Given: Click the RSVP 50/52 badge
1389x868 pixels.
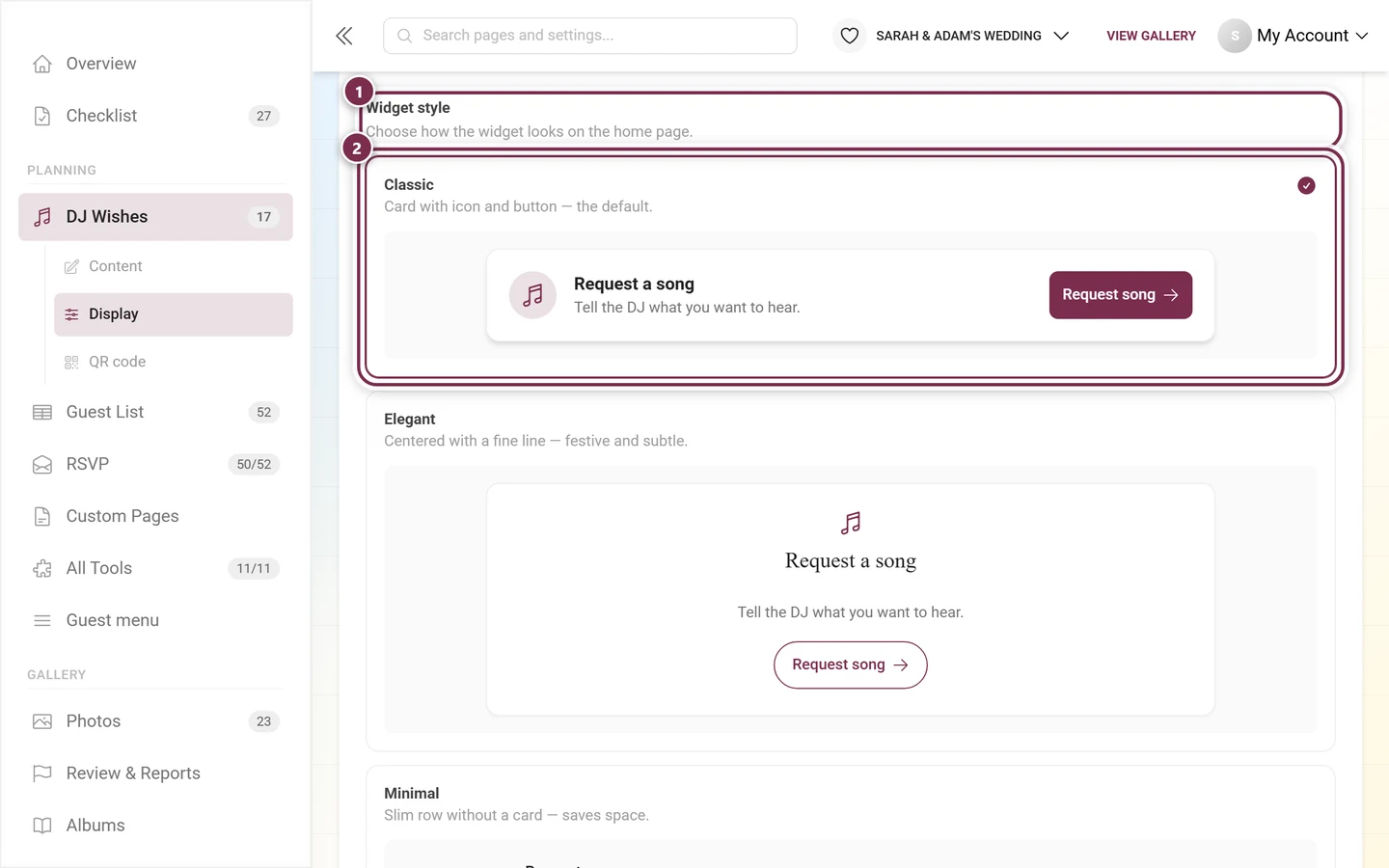Looking at the screenshot, I should [254, 464].
